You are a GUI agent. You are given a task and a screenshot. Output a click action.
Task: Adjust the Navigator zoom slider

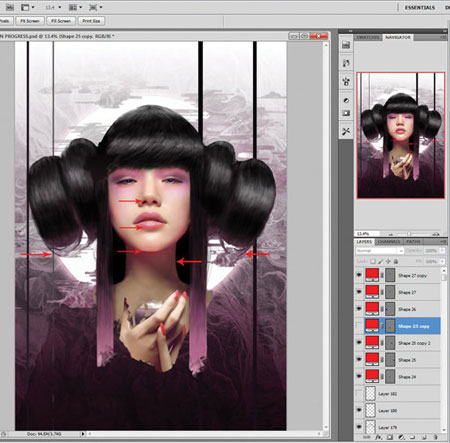(x=409, y=234)
